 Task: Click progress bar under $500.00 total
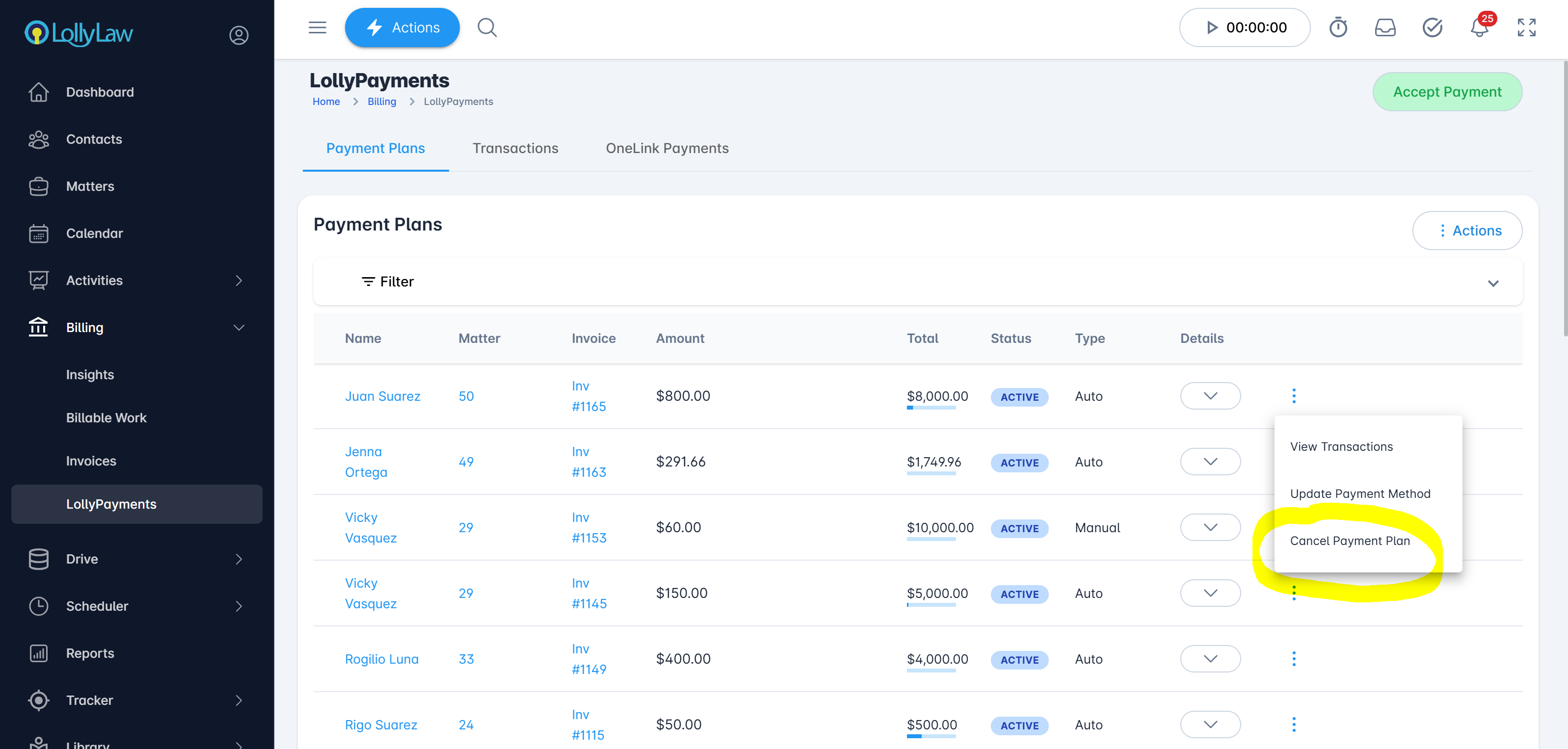pos(930,736)
